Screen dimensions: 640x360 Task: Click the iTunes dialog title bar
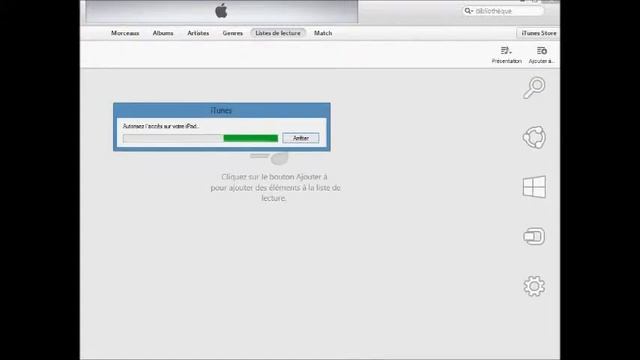(x=222, y=111)
